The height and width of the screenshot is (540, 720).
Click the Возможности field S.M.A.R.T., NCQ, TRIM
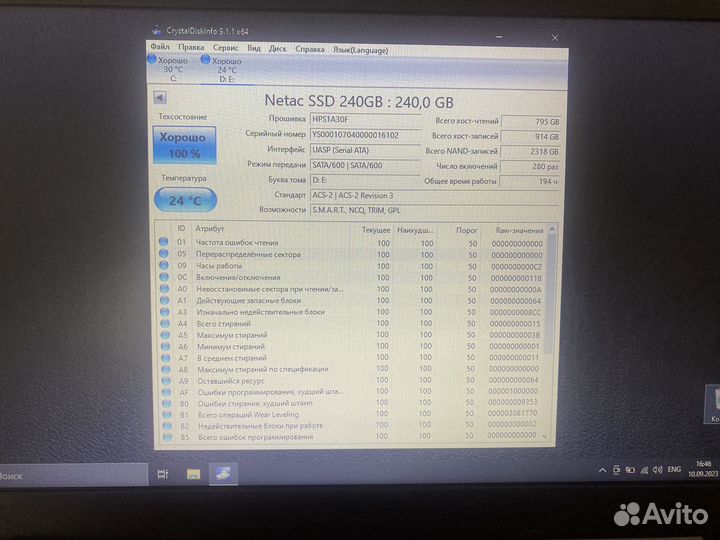pyautogui.click(x=434, y=210)
